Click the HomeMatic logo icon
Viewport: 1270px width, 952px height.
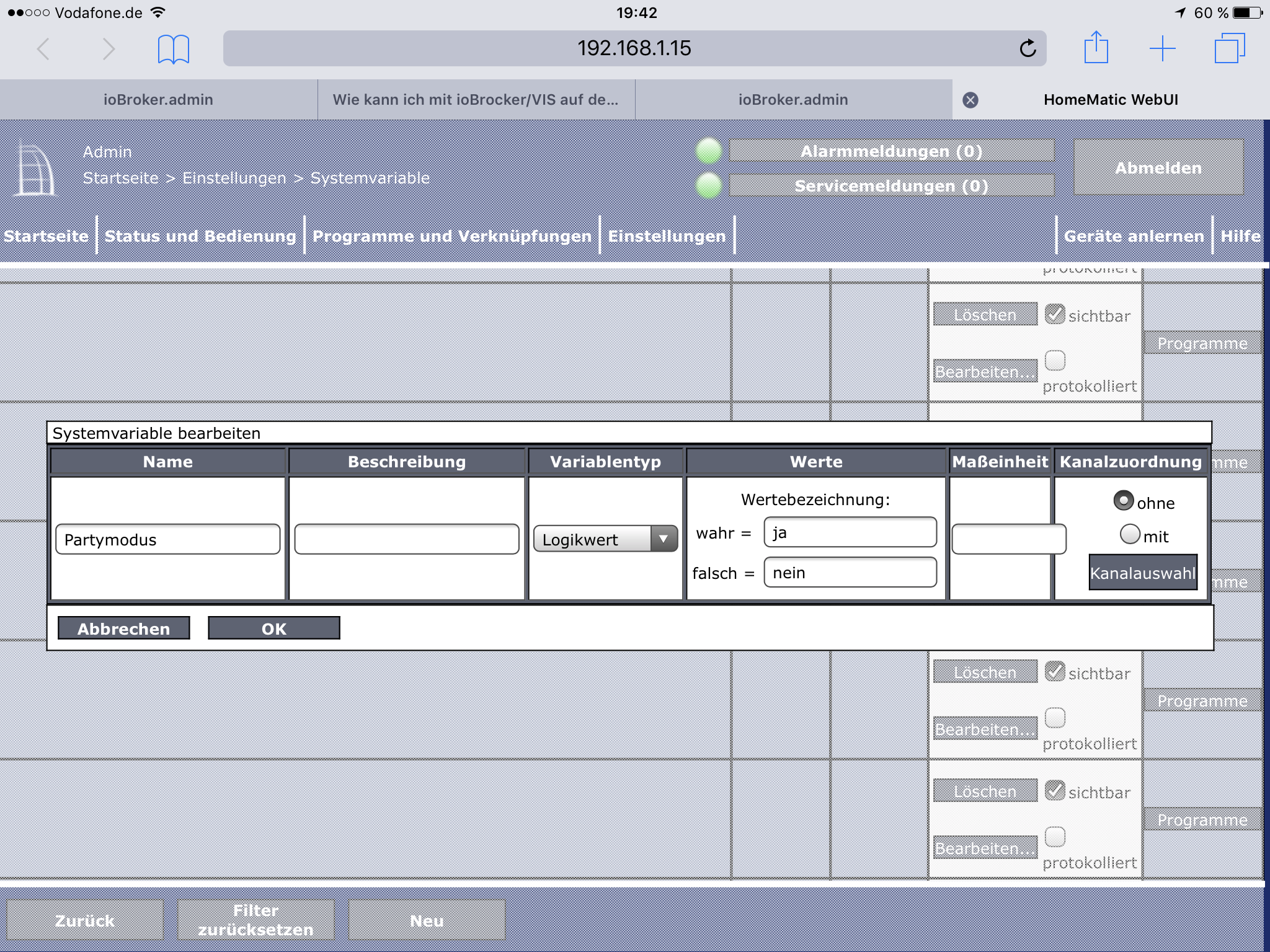pyautogui.click(x=35, y=169)
